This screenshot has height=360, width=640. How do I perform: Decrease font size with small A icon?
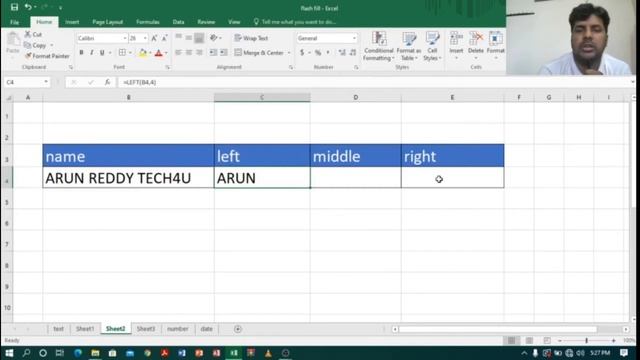(164, 38)
